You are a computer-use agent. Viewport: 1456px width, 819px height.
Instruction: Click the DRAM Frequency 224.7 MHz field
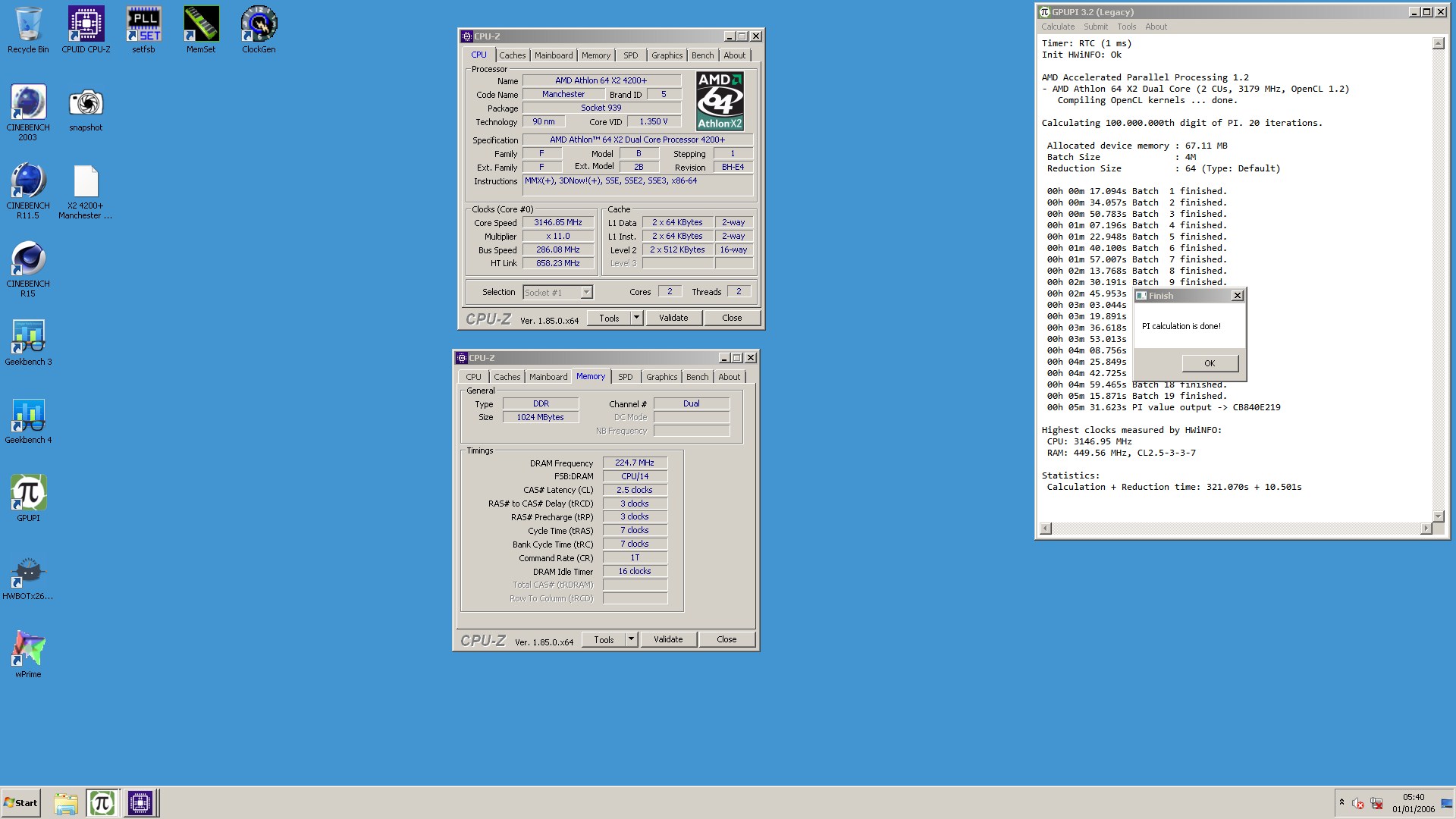pyautogui.click(x=635, y=463)
